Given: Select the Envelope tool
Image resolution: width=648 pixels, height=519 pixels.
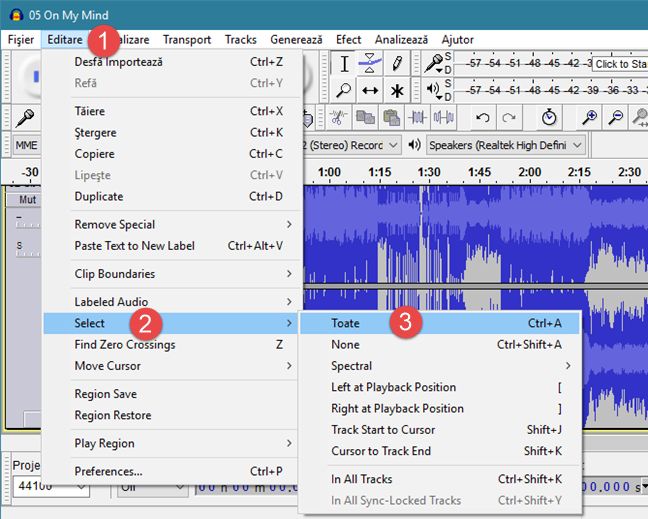Looking at the screenshot, I should point(370,64).
